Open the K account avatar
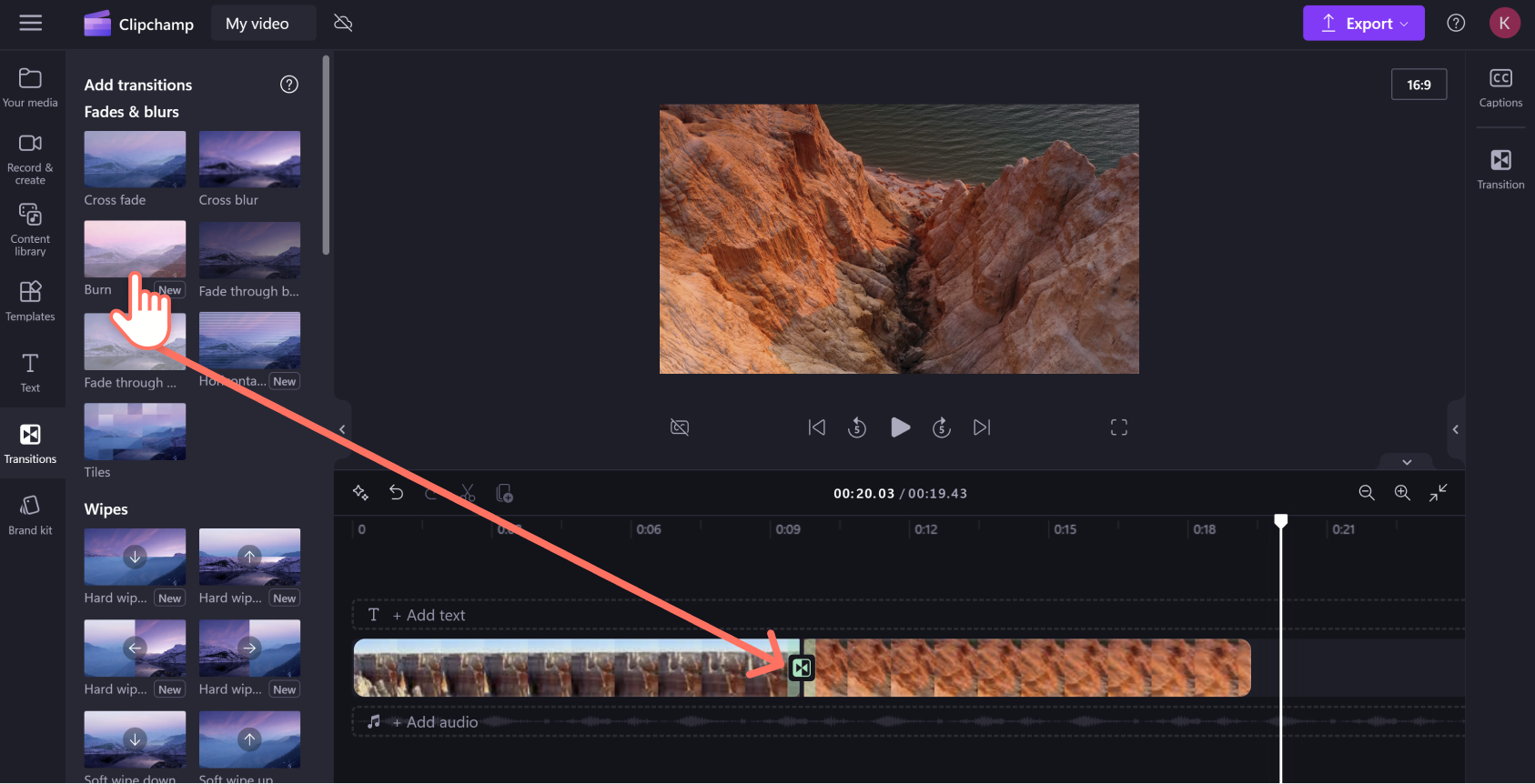 click(1505, 23)
